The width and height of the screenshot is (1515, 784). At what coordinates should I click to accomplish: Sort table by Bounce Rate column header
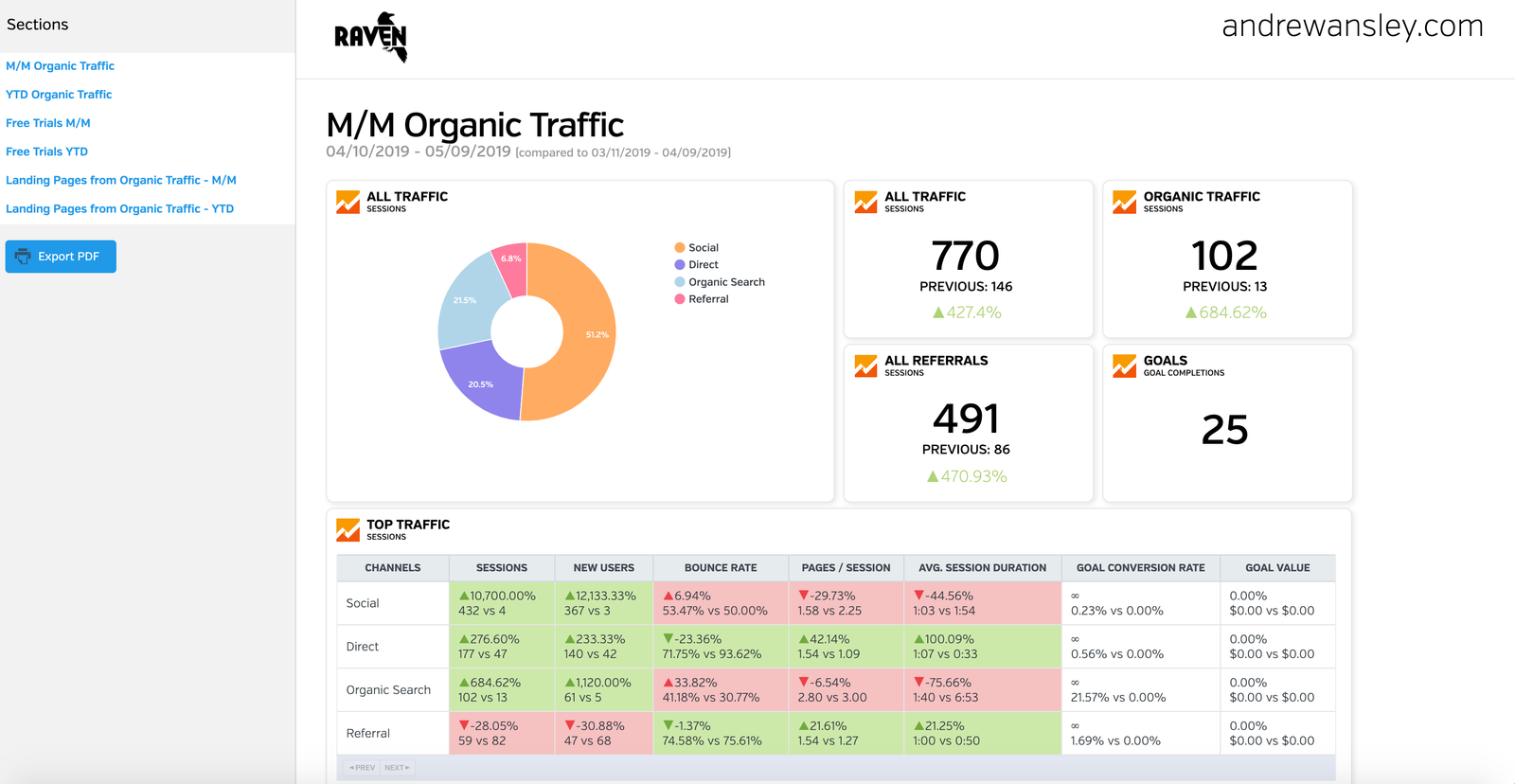721,568
